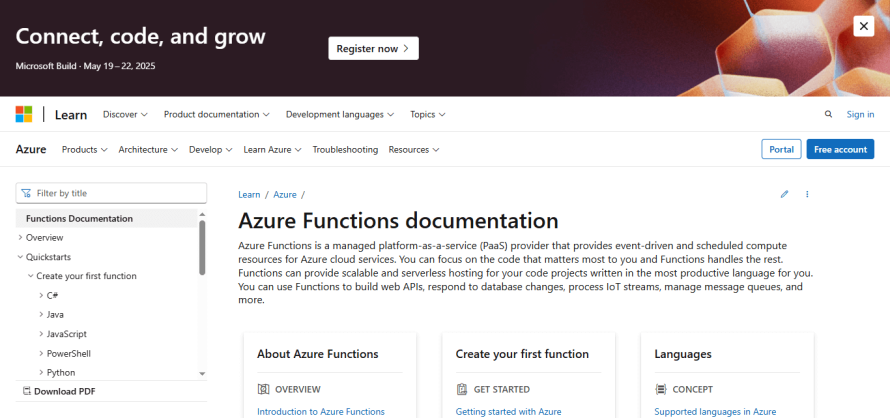
Task: Click the Free account button
Action: click(840, 149)
